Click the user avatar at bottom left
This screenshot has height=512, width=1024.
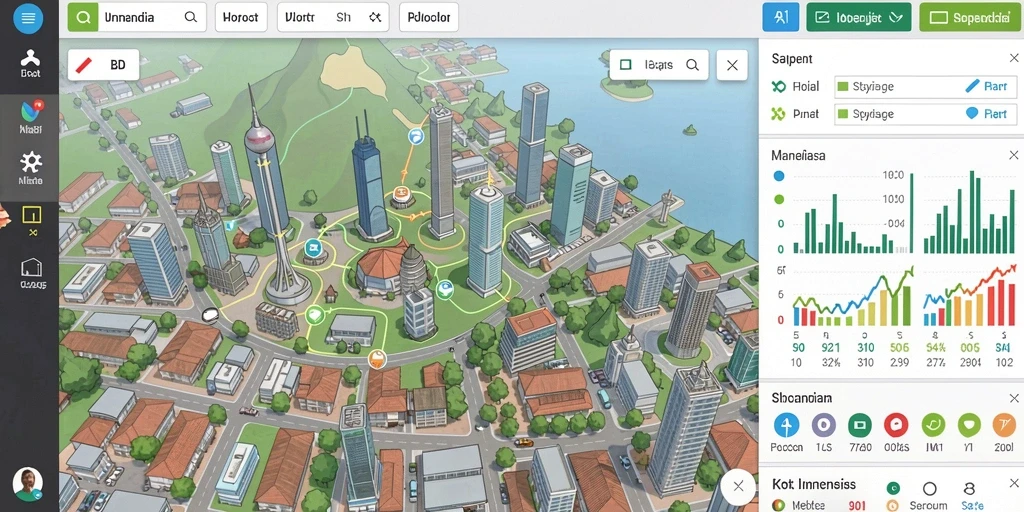tap(28, 484)
